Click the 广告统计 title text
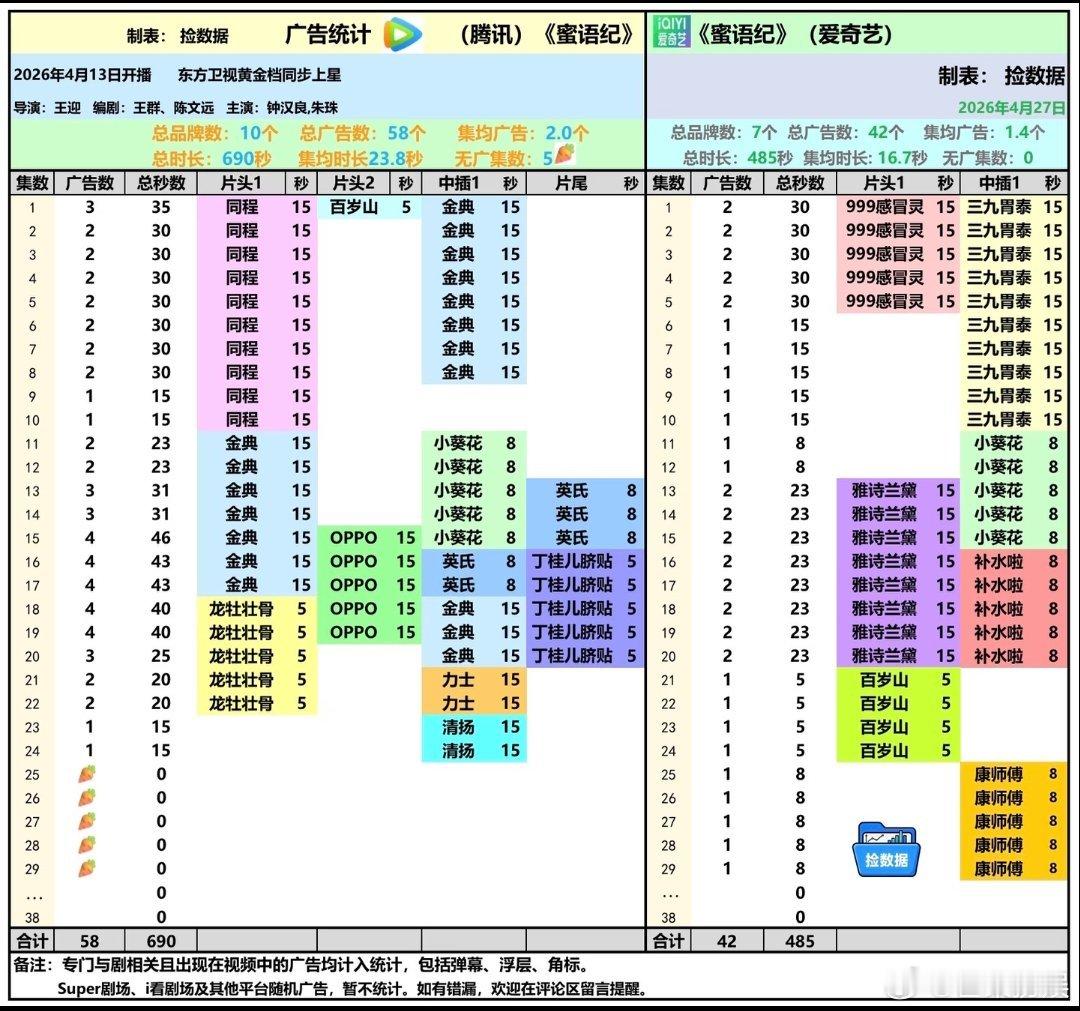This screenshot has height=1011, width=1080. coord(328,34)
